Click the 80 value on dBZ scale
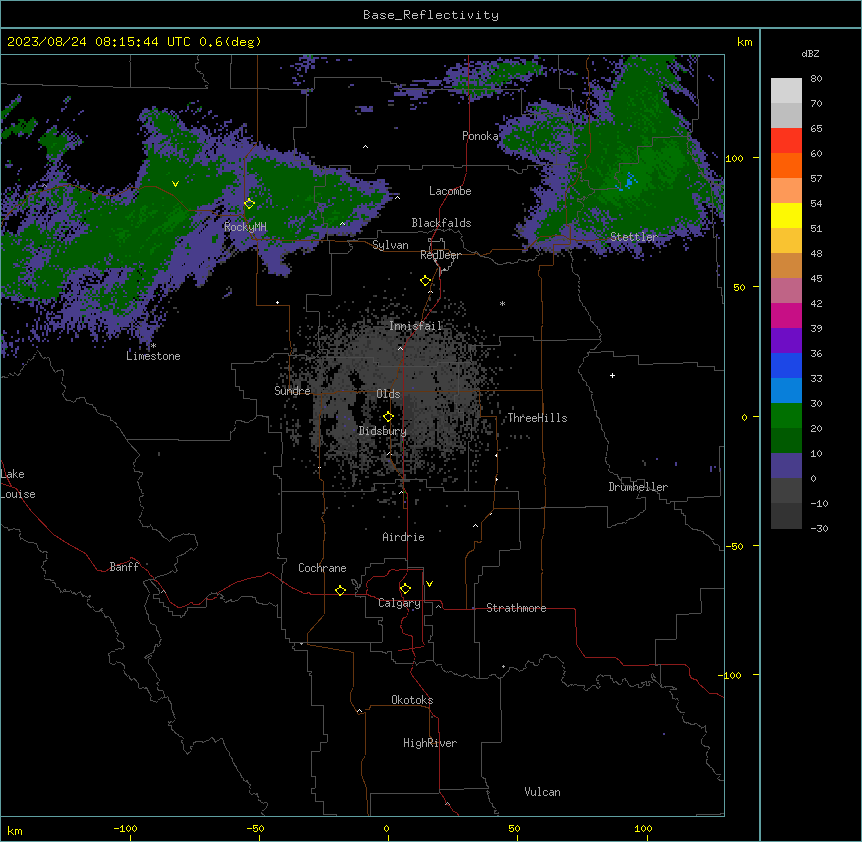The height and width of the screenshot is (842, 862). pos(816,79)
